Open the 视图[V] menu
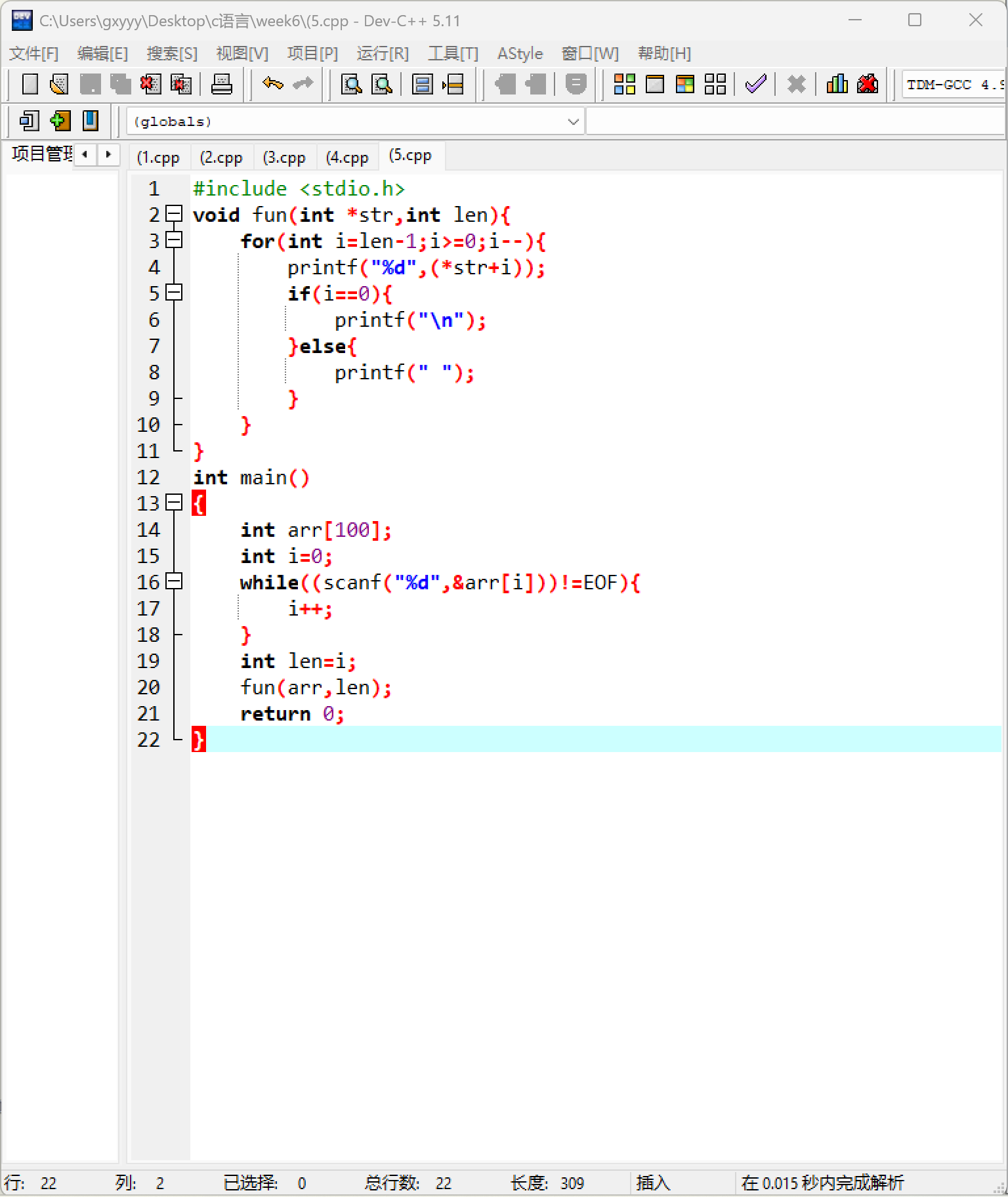Viewport: 1008px width, 1197px height. (242, 53)
